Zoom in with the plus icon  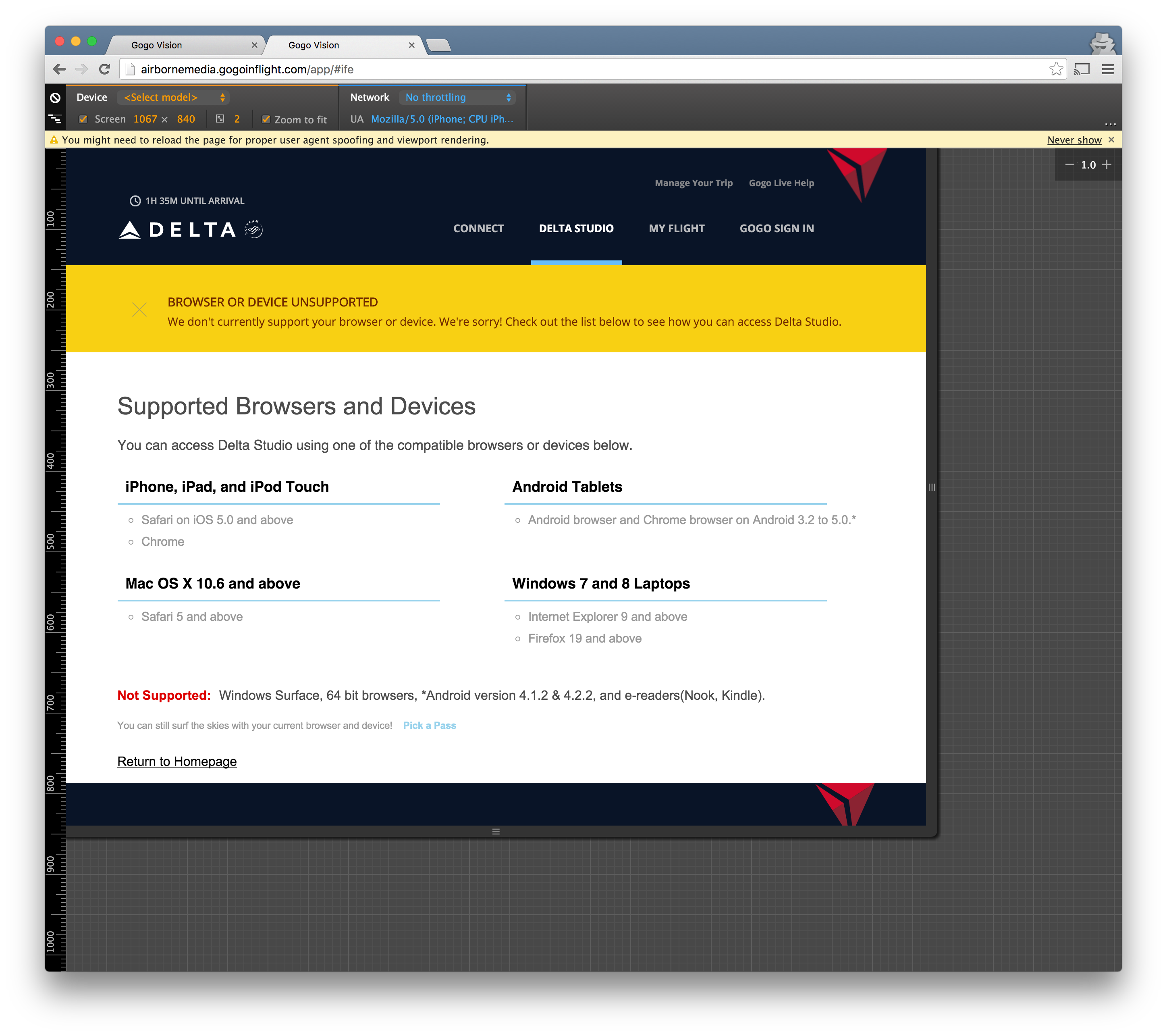1107,164
